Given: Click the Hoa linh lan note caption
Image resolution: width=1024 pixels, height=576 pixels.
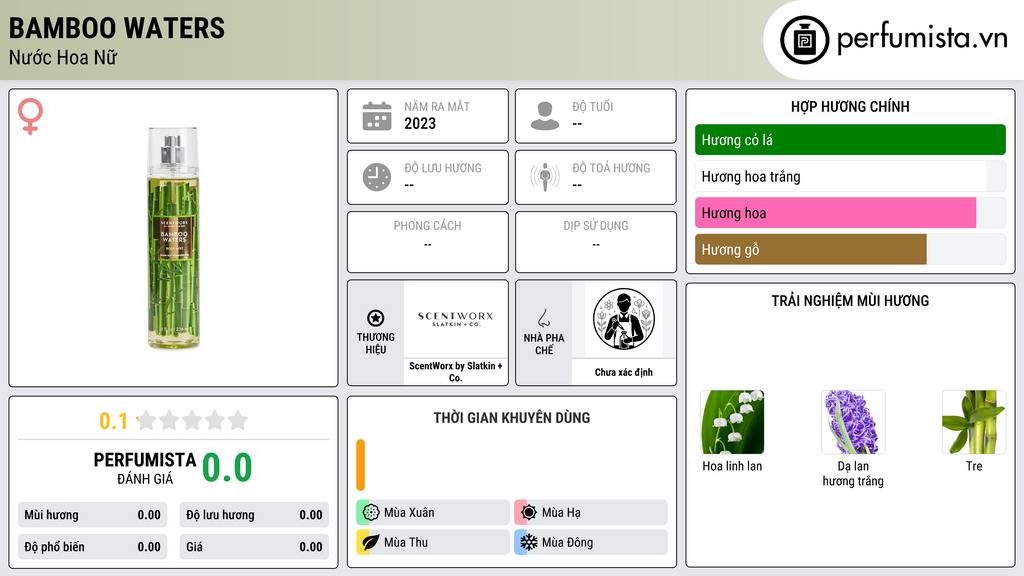Looking at the screenshot, I should tap(732, 466).
